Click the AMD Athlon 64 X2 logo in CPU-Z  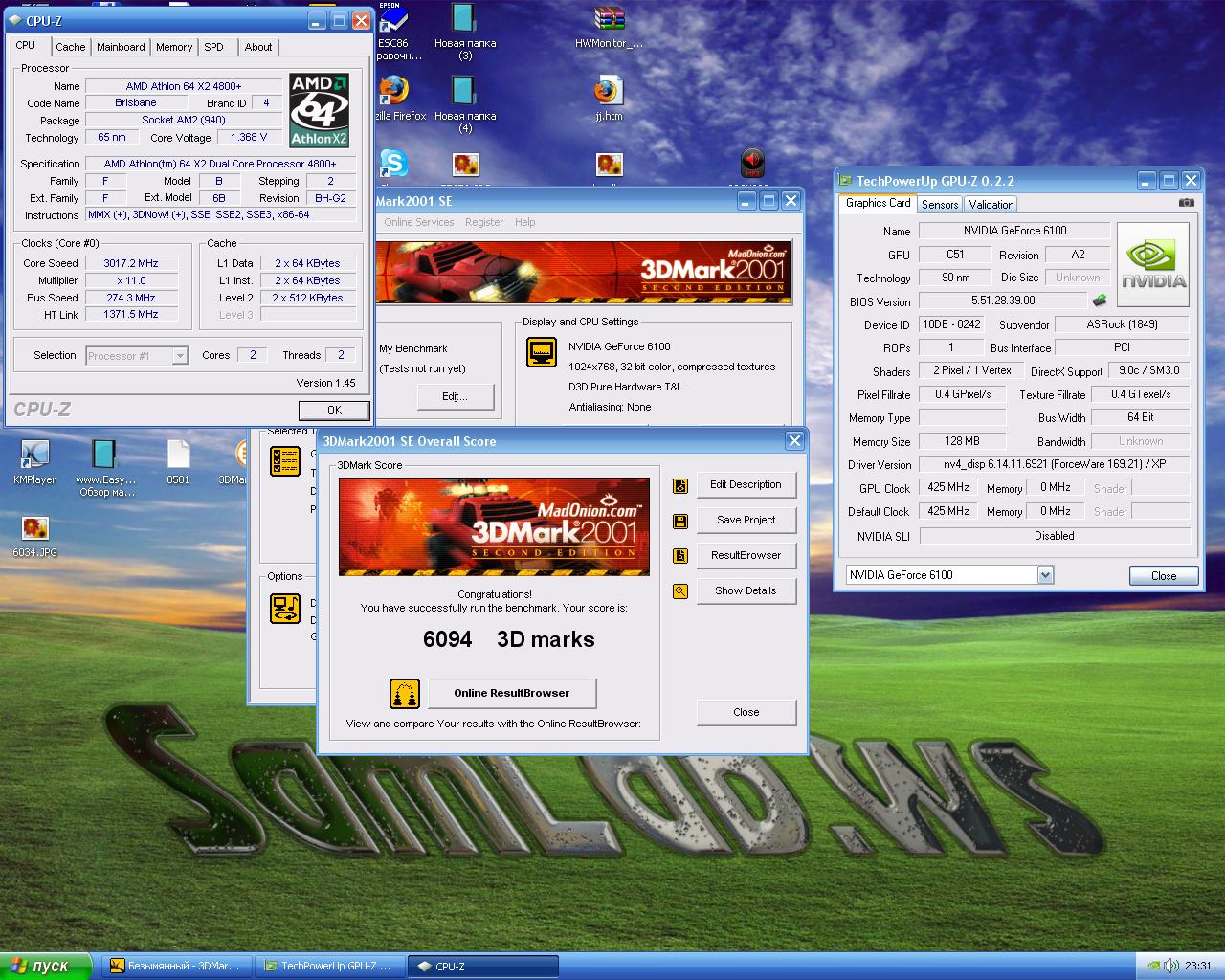click(320, 110)
